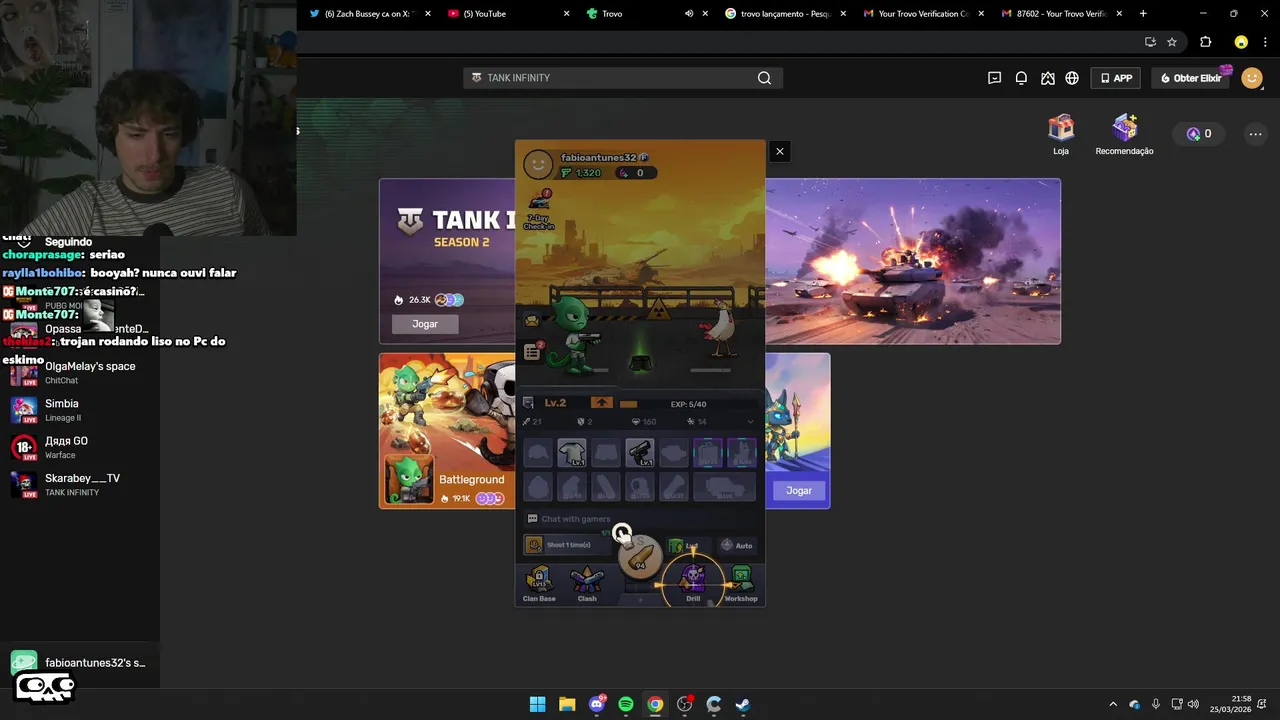Open Дядя GO Warface channel
Image resolution: width=1280 pixels, height=720 pixels.
(80, 447)
